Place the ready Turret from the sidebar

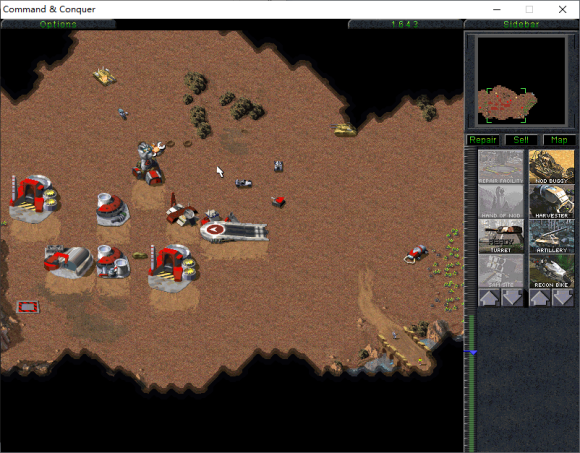501,236
